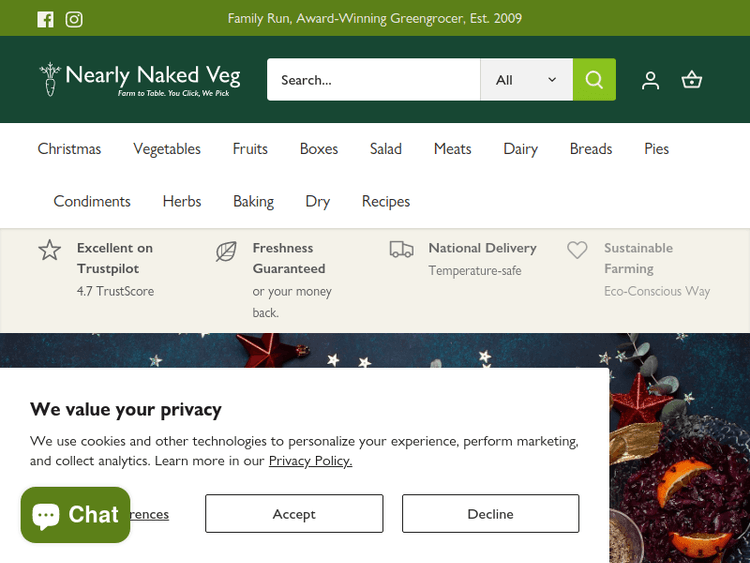The height and width of the screenshot is (563, 750).
Task: Click the Freshness Guaranteed leaf icon
Action: (x=226, y=251)
